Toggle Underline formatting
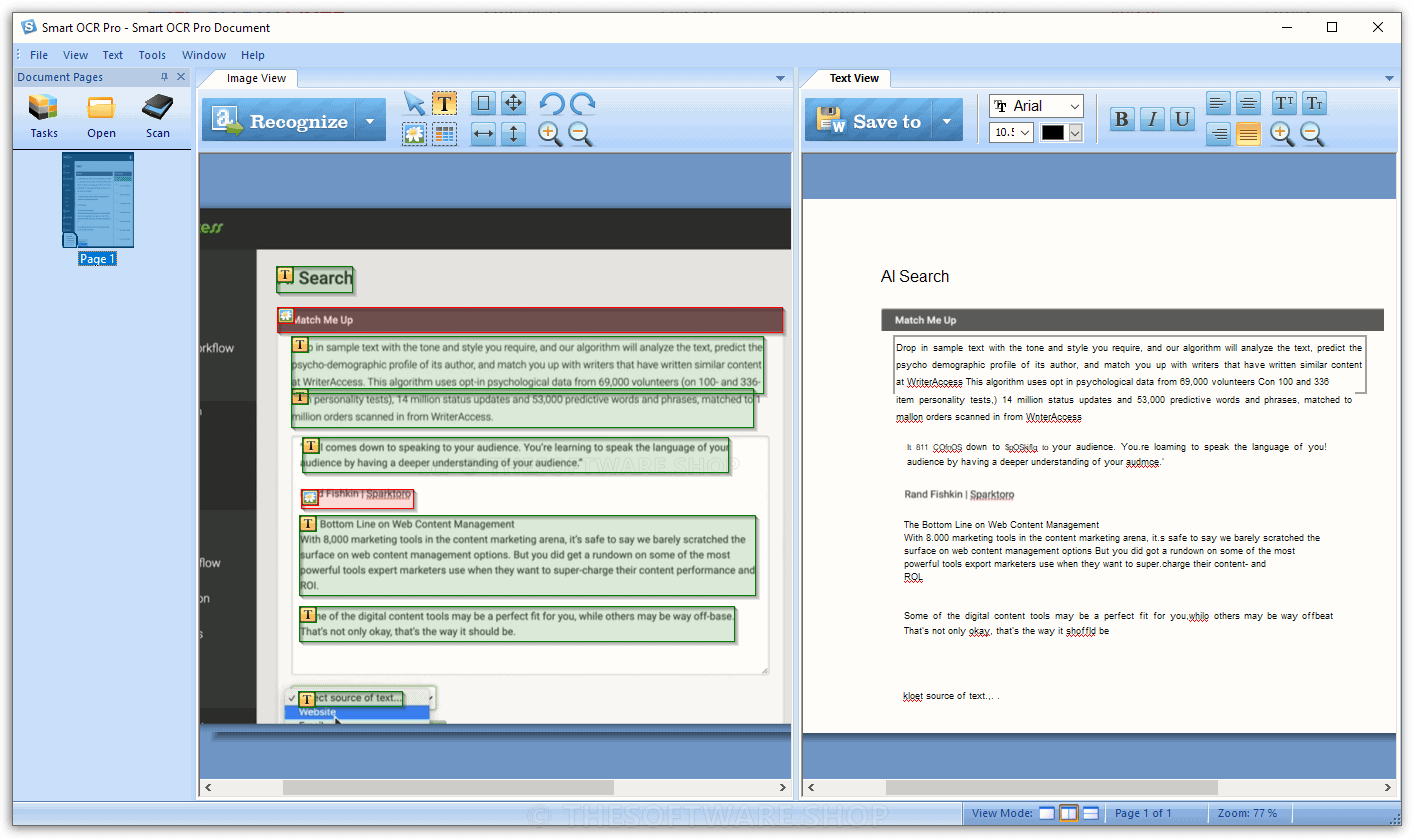 (1183, 120)
